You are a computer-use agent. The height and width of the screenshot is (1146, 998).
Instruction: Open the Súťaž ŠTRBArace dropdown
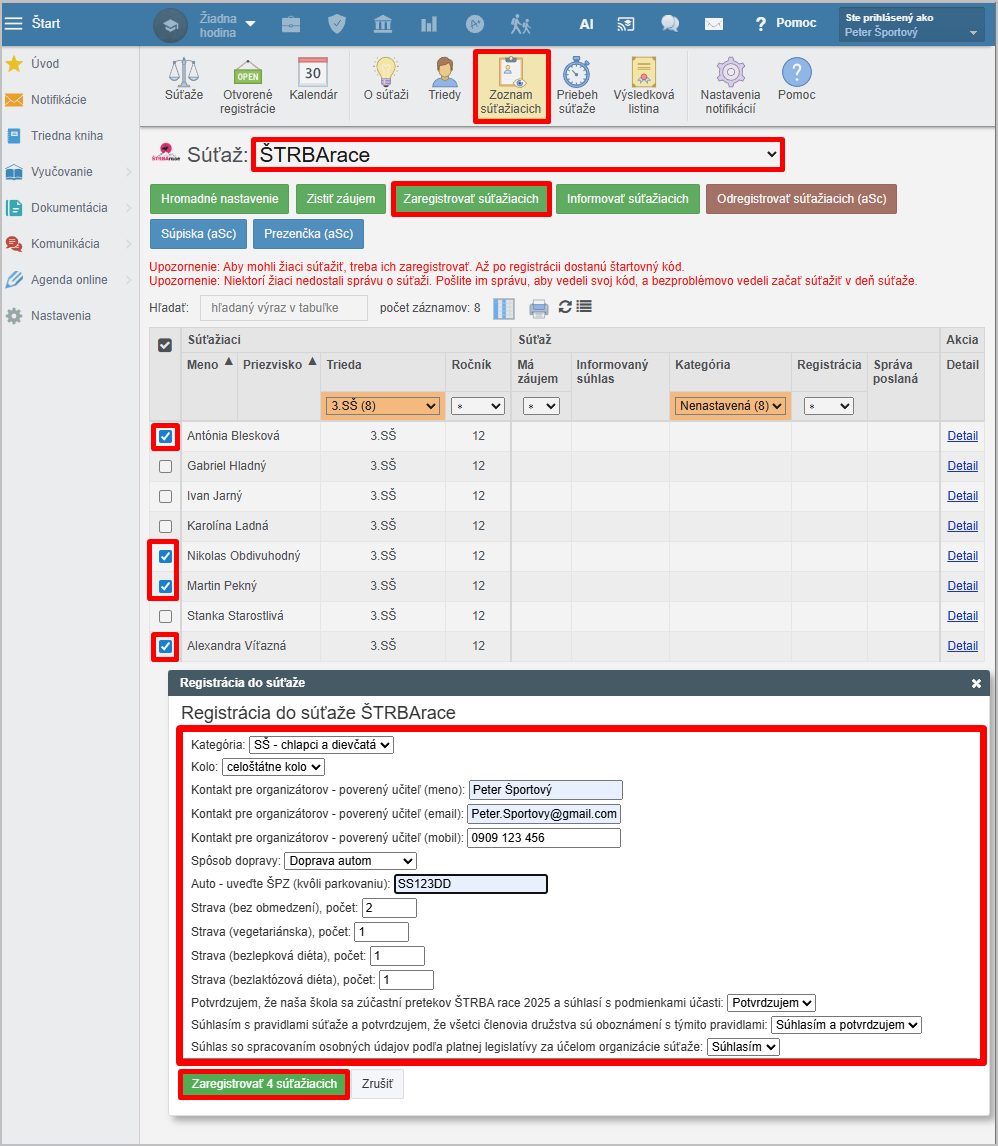coord(517,155)
